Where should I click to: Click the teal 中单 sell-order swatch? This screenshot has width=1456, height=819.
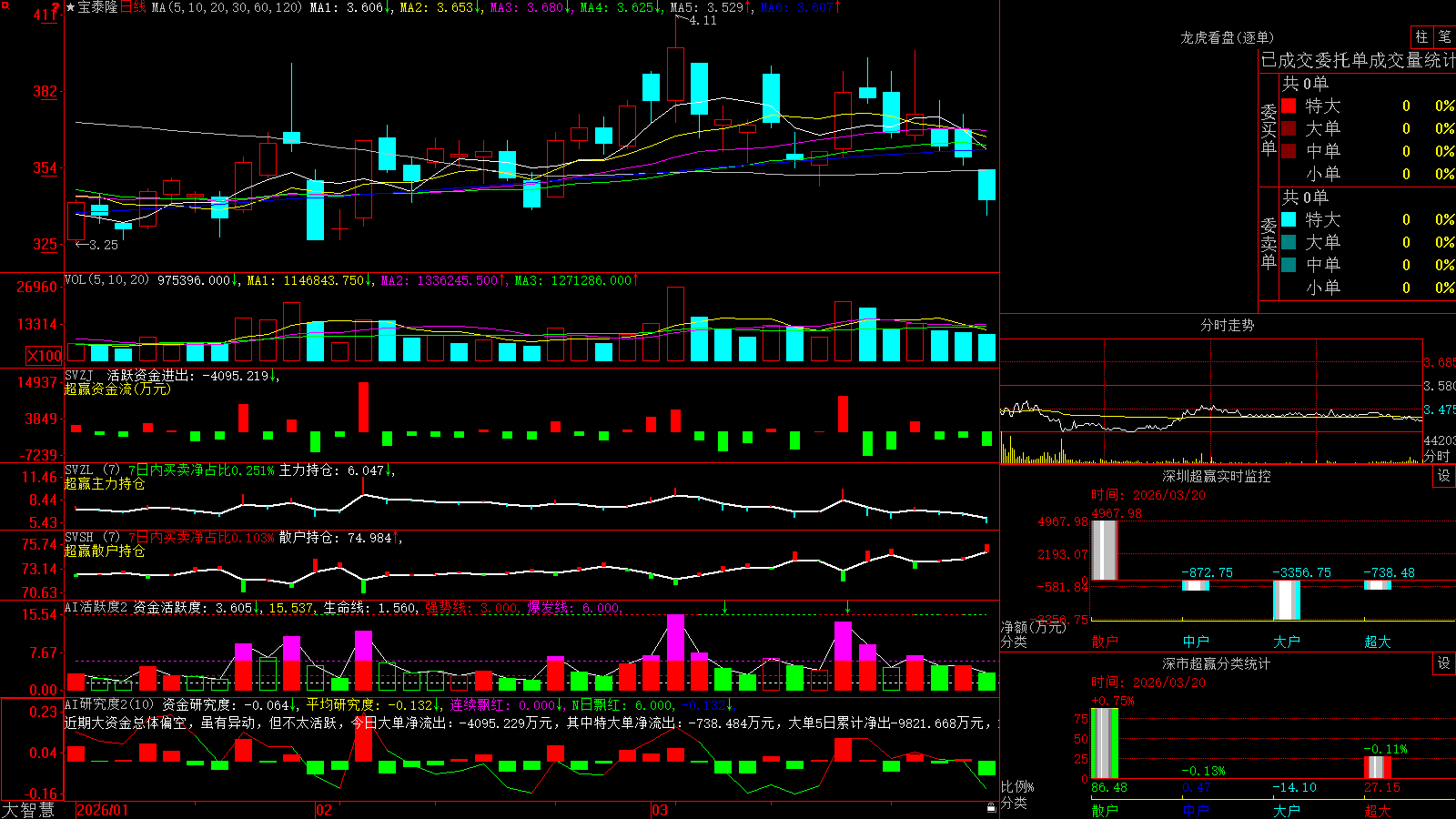[1289, 264]
